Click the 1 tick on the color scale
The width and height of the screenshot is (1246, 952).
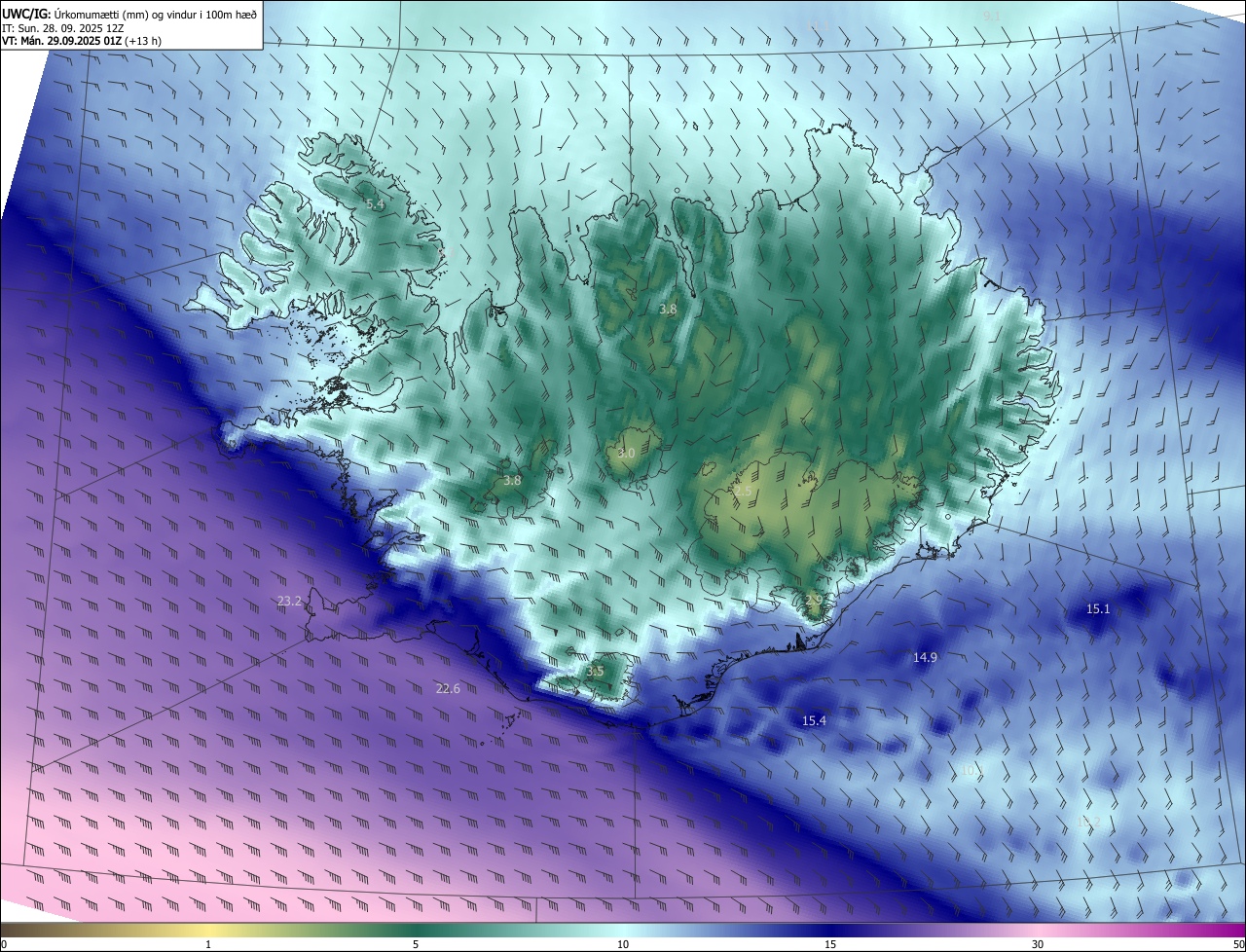(208, 944)
